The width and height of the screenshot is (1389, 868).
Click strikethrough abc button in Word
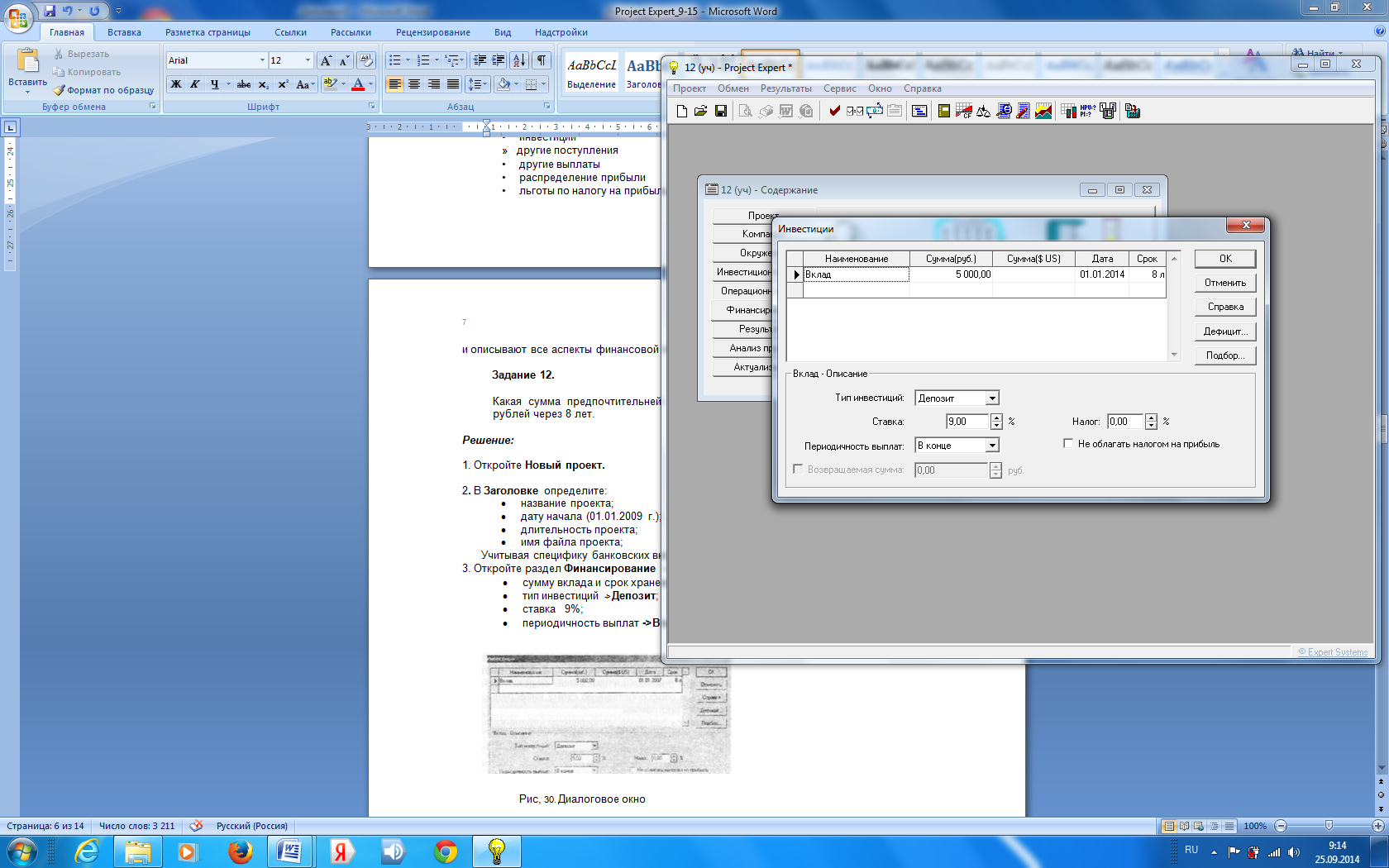pyautogui.click(x=244, y=84)
